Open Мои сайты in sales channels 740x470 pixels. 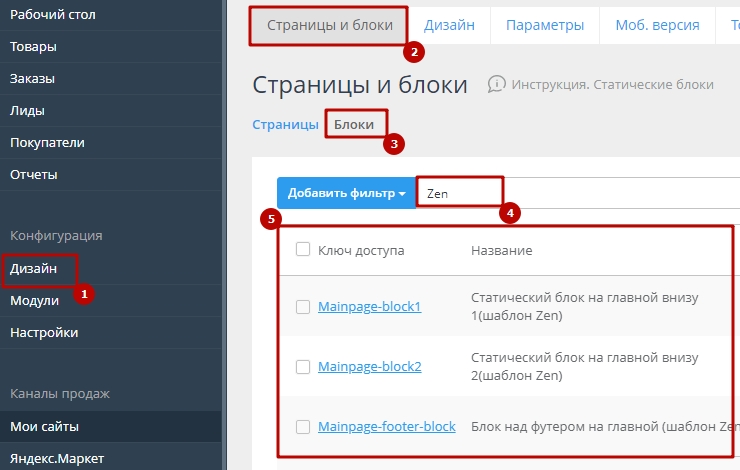click(x=45, y=427)
